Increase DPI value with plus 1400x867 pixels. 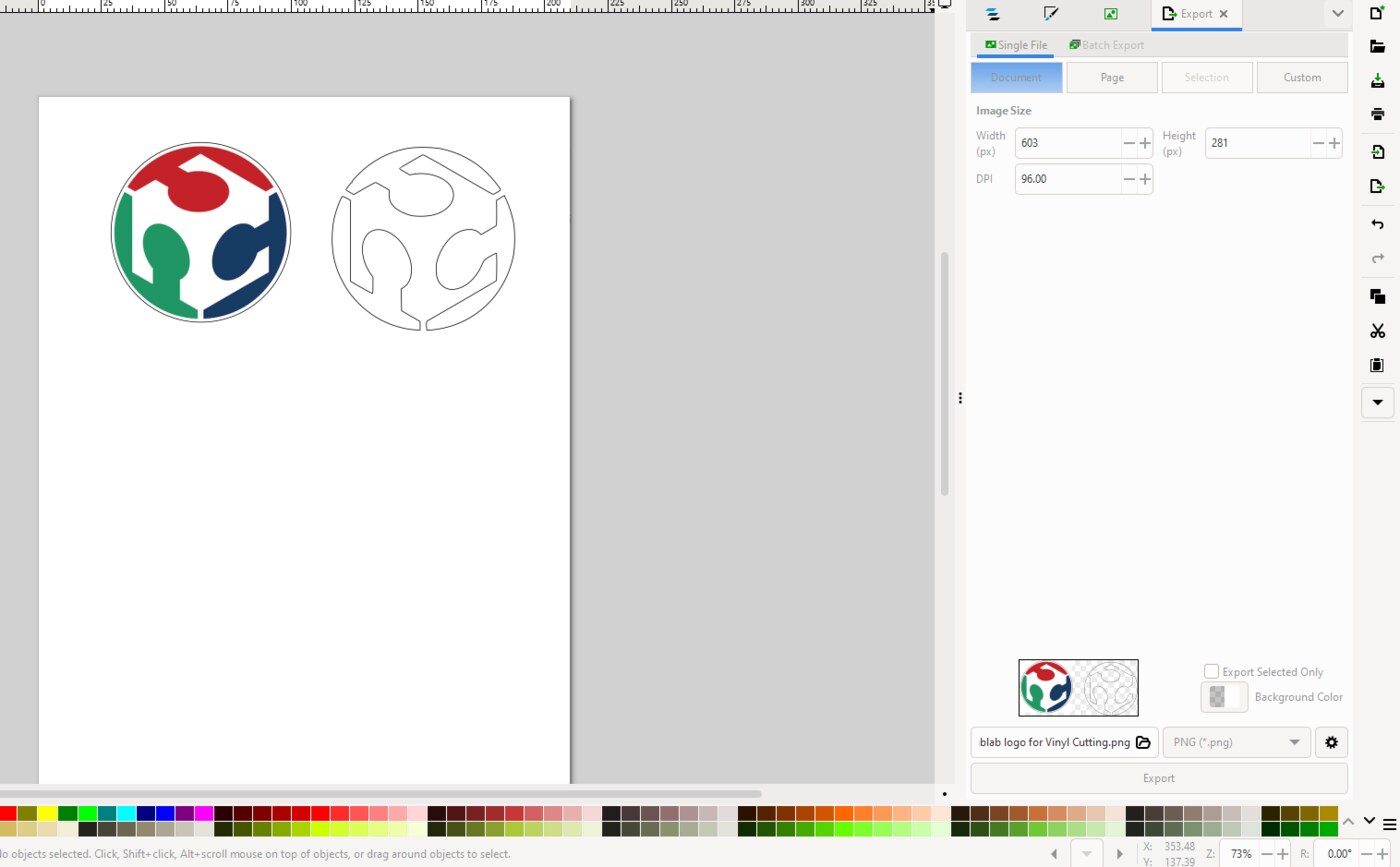coord(1145,179)
